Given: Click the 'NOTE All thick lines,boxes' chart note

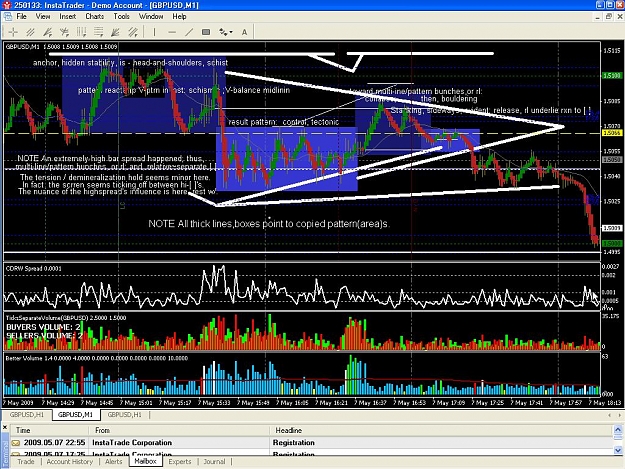Looking at the screenshot, I should (269, 224).
